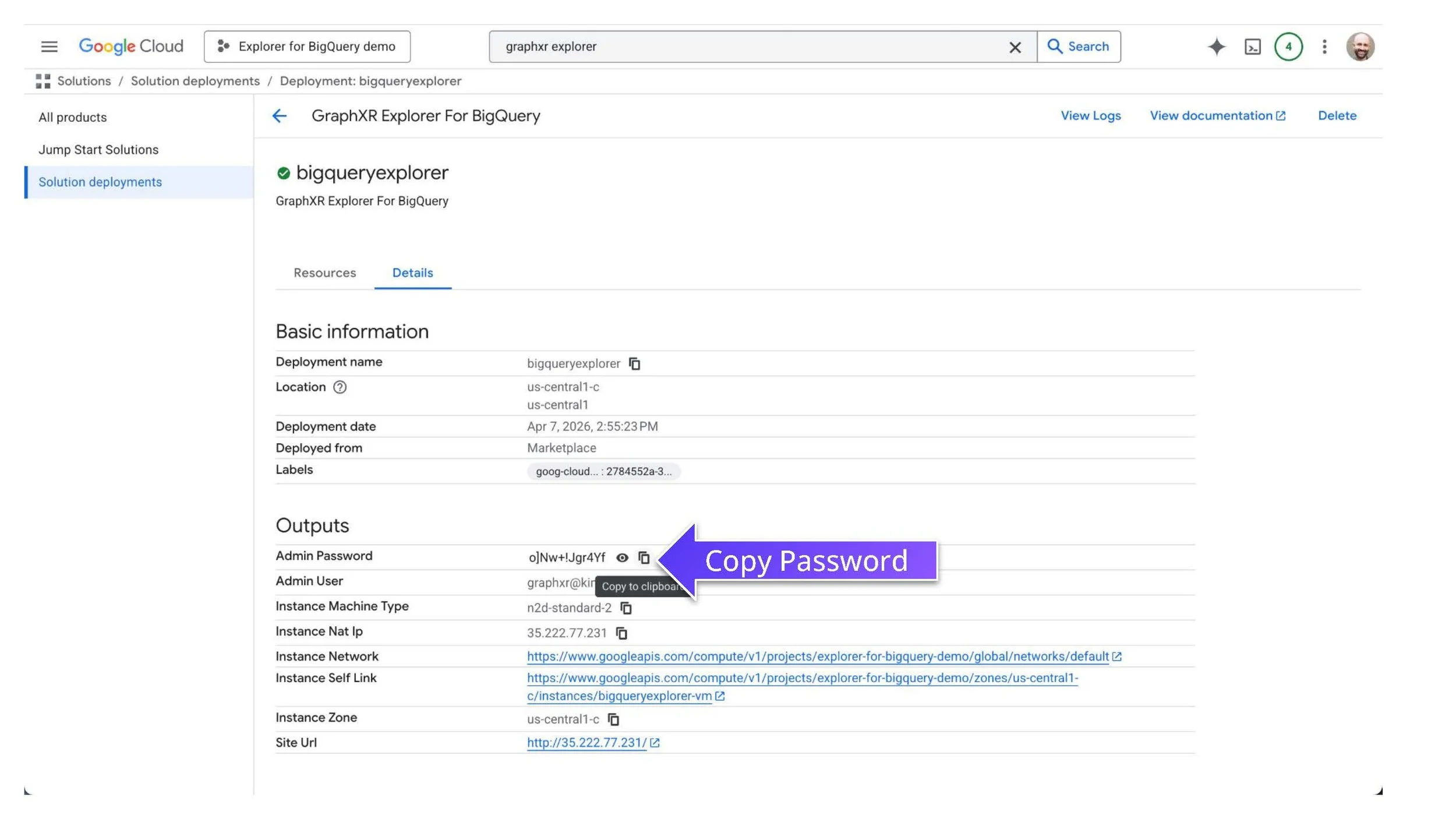
Task: Open the main hamburger navigation menu
Action: pos(49,47)
